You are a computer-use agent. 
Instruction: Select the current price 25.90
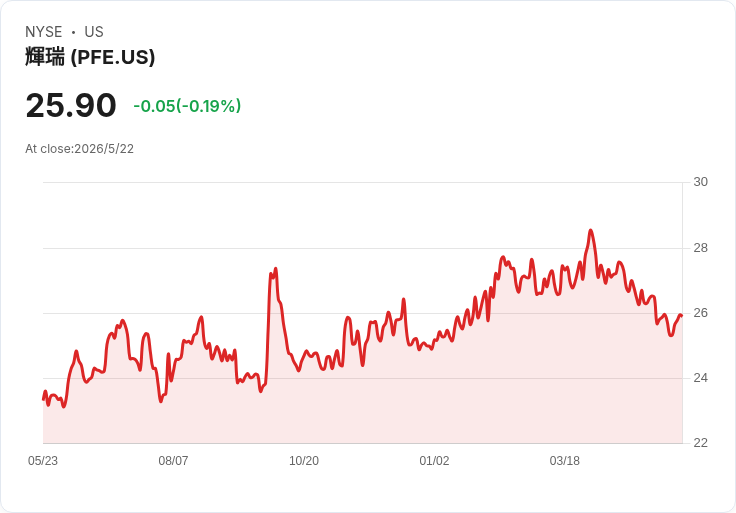coord(71,105)
